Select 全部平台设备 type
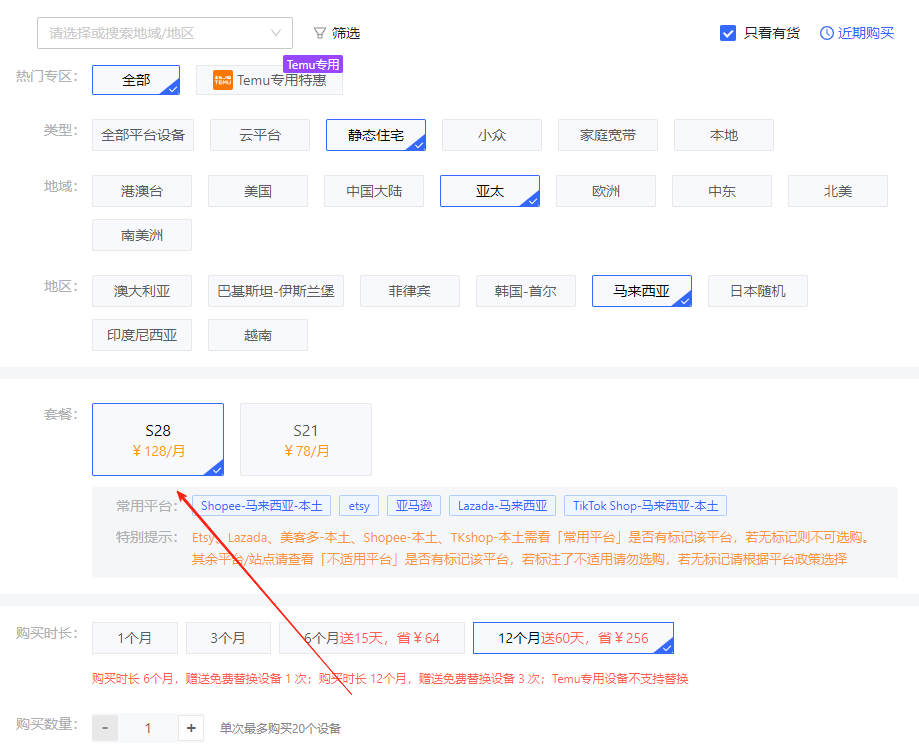 coord(143,135)
